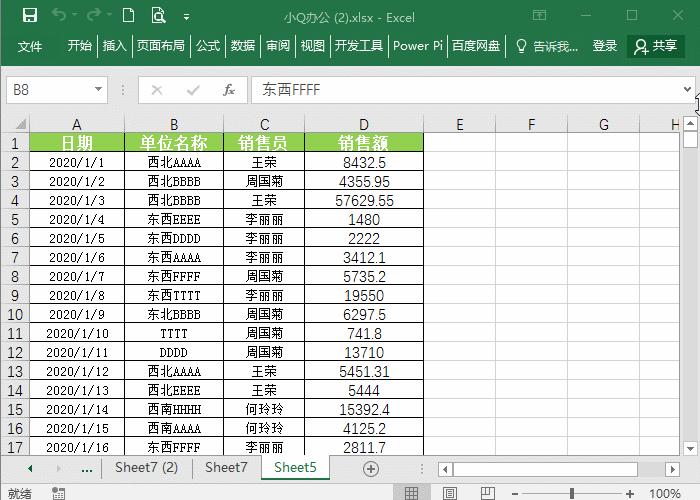Viewport: 700px width, 500px height.
Task: Open the 百度网盘 ribbon tab
Action: coord(476,46)
